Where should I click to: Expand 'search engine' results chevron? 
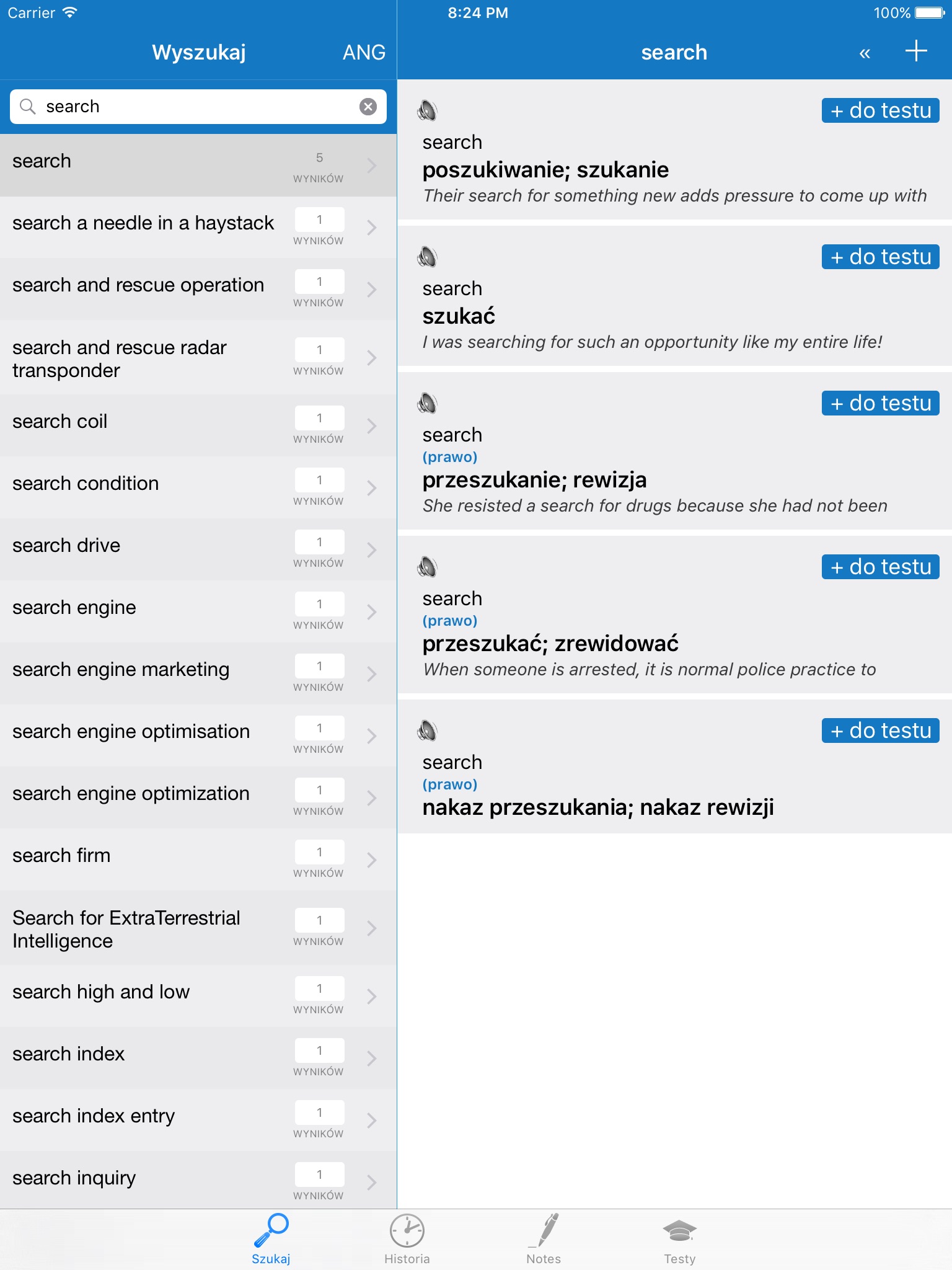pos(371,612)
